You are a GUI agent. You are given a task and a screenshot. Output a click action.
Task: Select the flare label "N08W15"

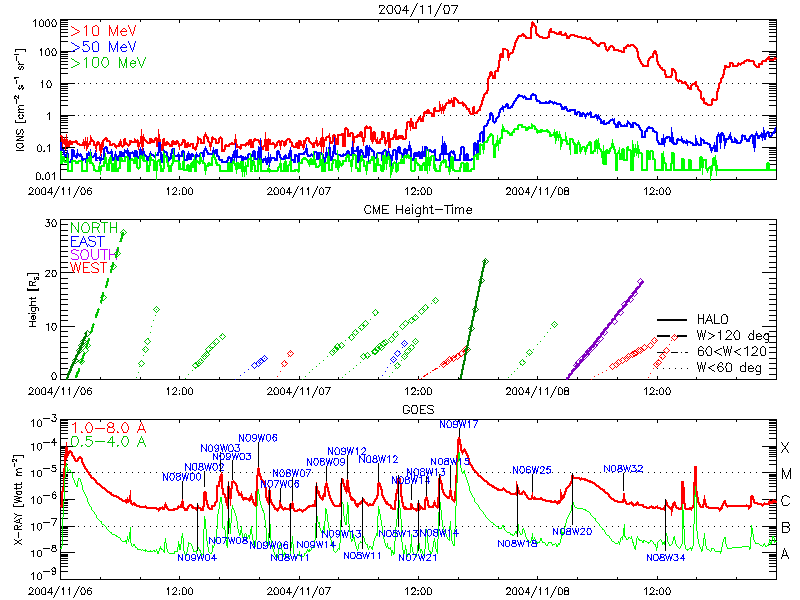point(449,462)
